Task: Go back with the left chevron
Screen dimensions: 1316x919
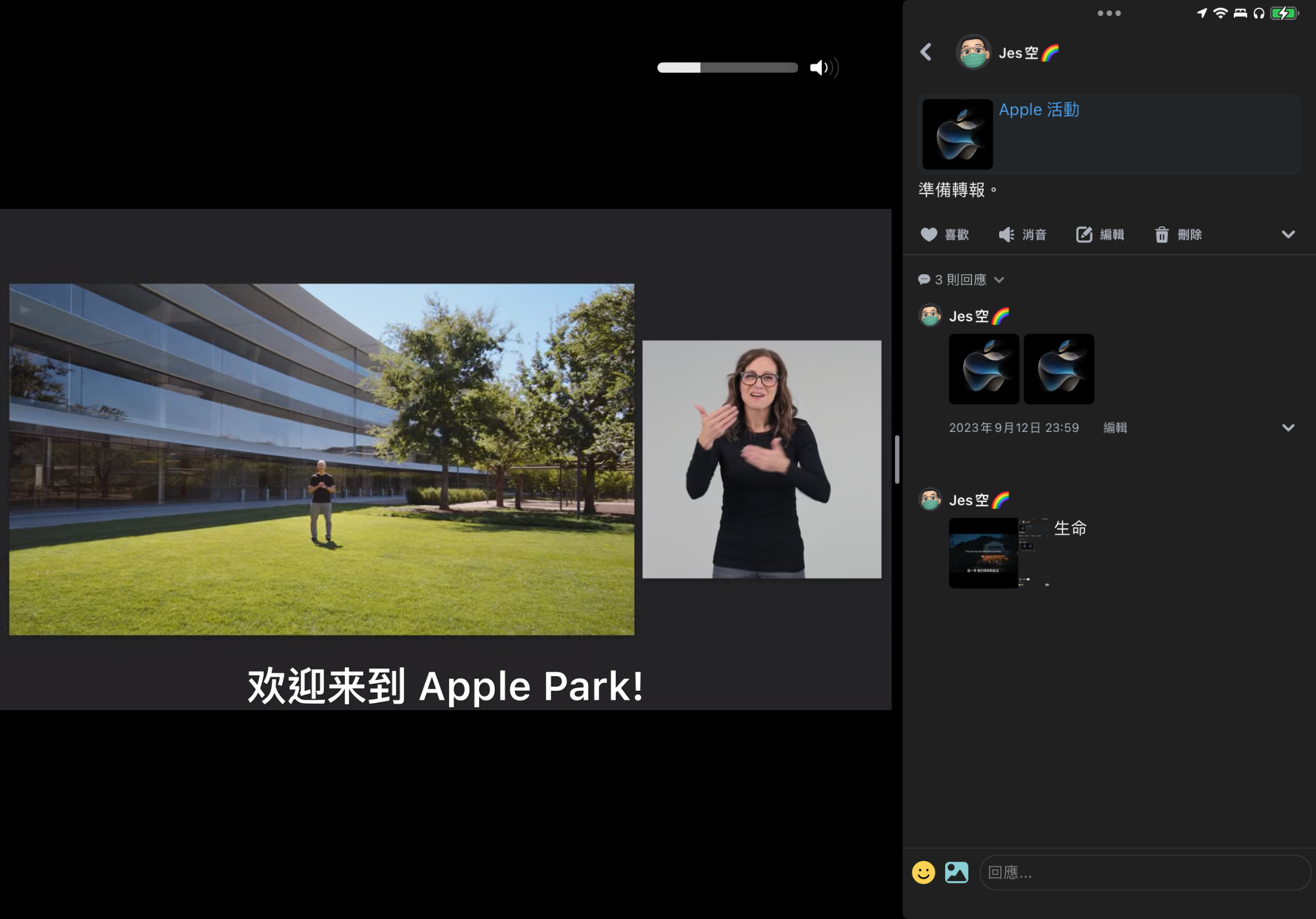Action: 926,52
